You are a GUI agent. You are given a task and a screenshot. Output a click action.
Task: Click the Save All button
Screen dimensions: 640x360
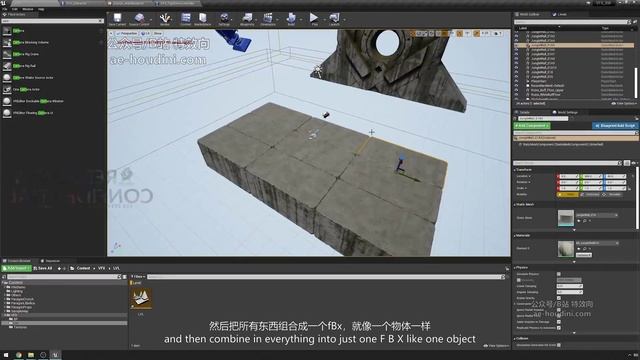tap(43, 269)
